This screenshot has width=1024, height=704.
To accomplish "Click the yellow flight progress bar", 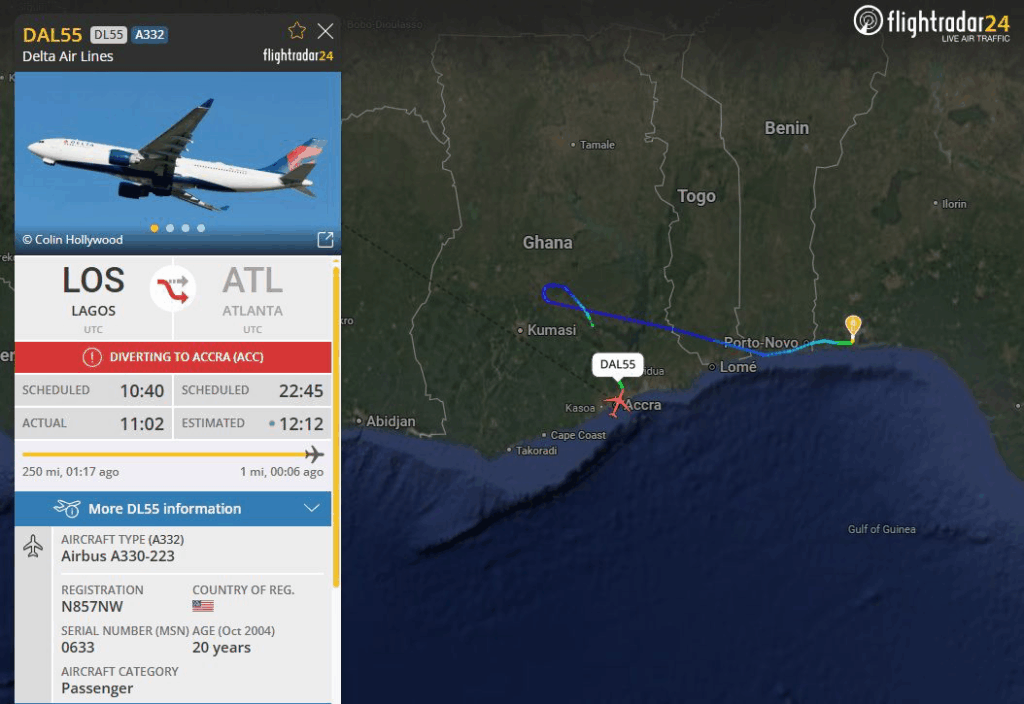I will 168,454.
